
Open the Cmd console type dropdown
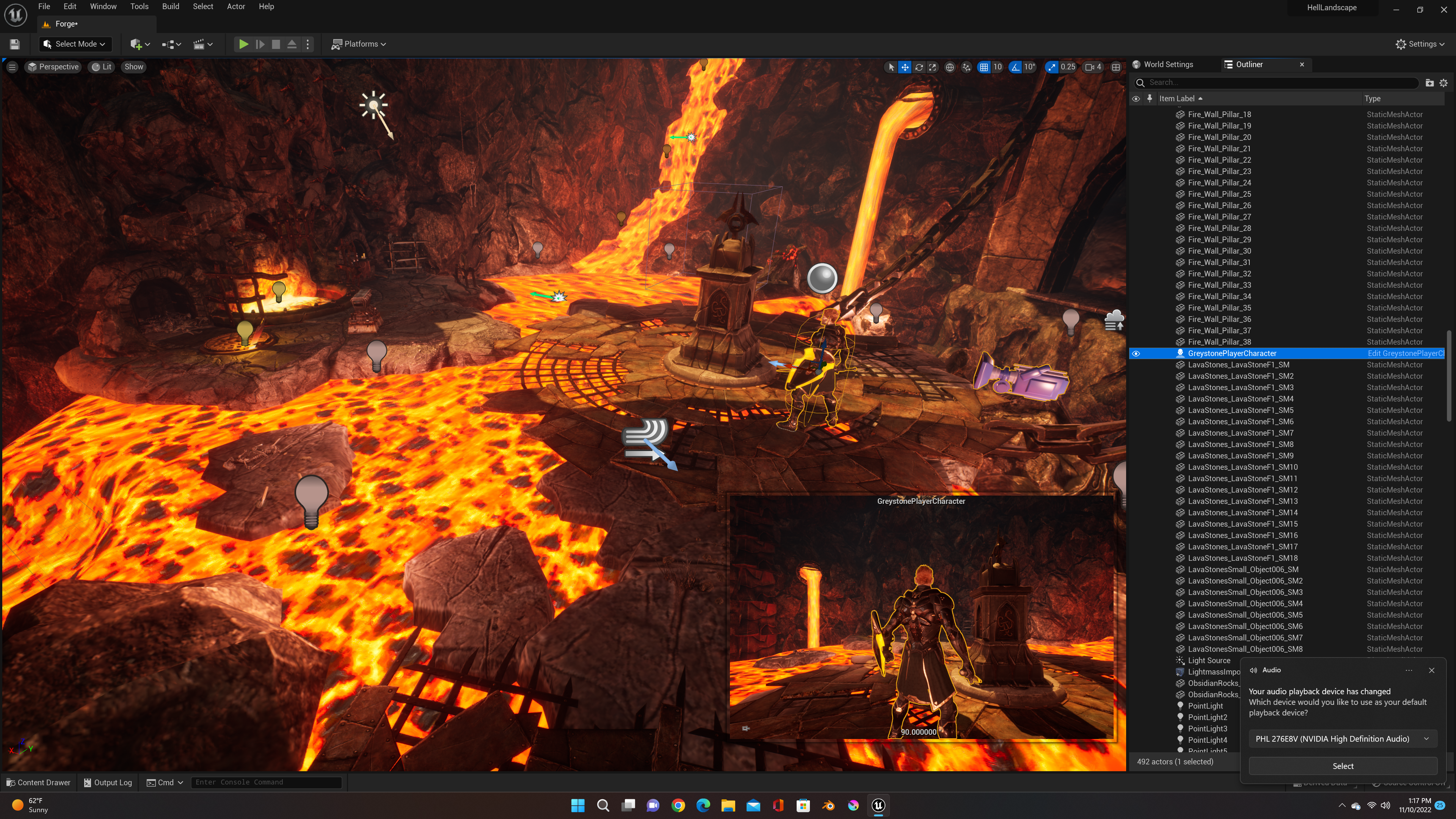pos(165,782)
